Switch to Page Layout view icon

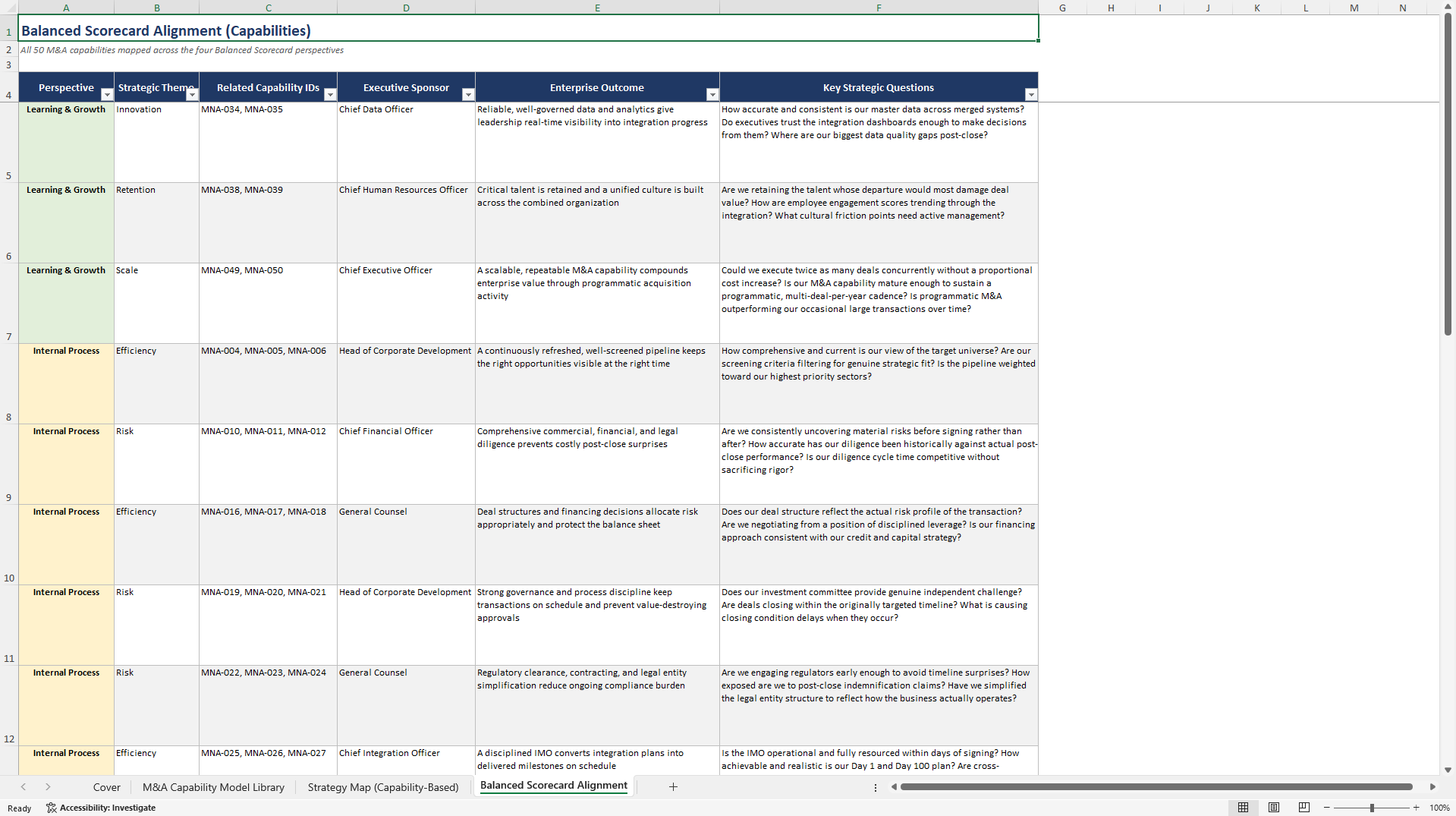pos(1274,808)
